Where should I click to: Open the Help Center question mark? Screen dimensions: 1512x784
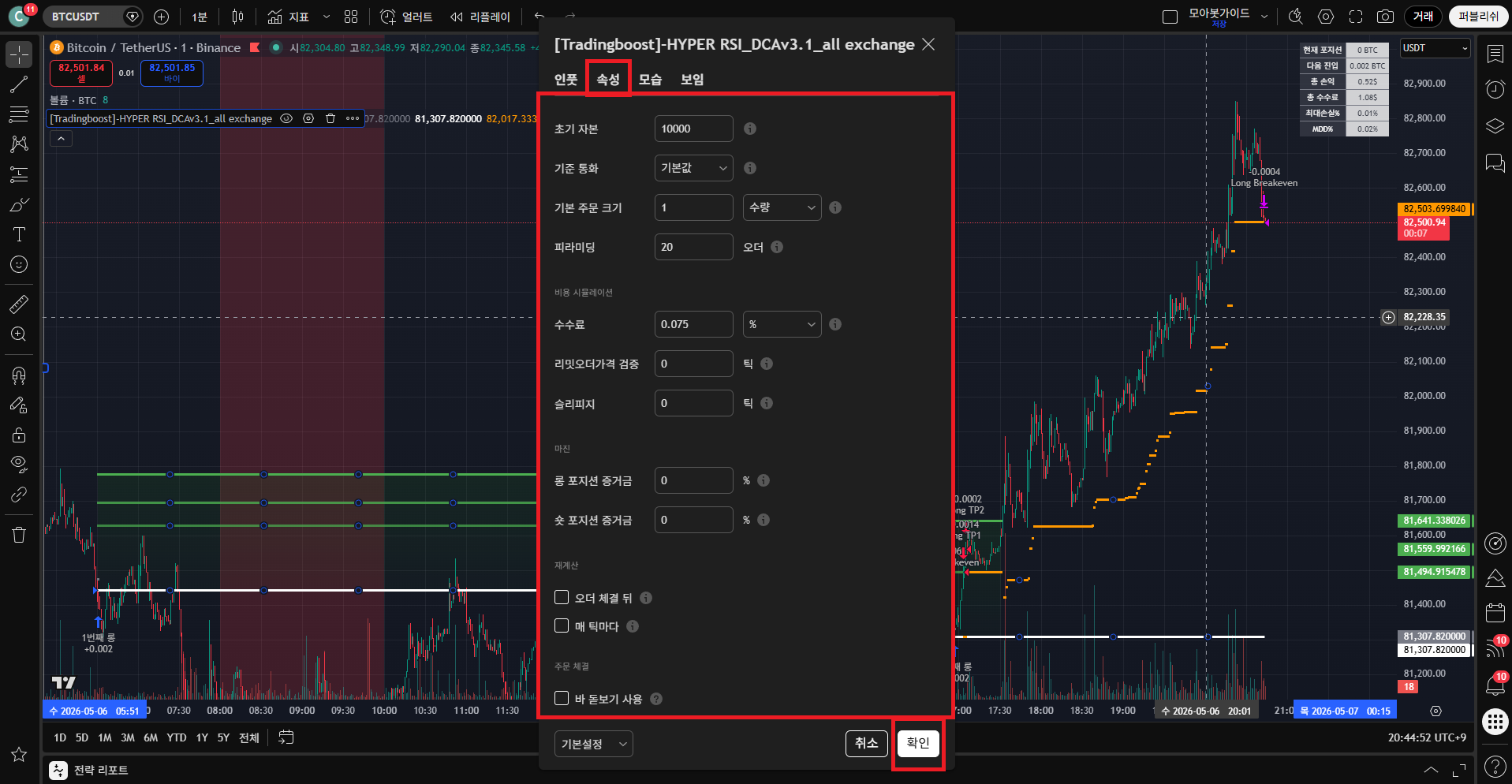[x=1495, y=766]
